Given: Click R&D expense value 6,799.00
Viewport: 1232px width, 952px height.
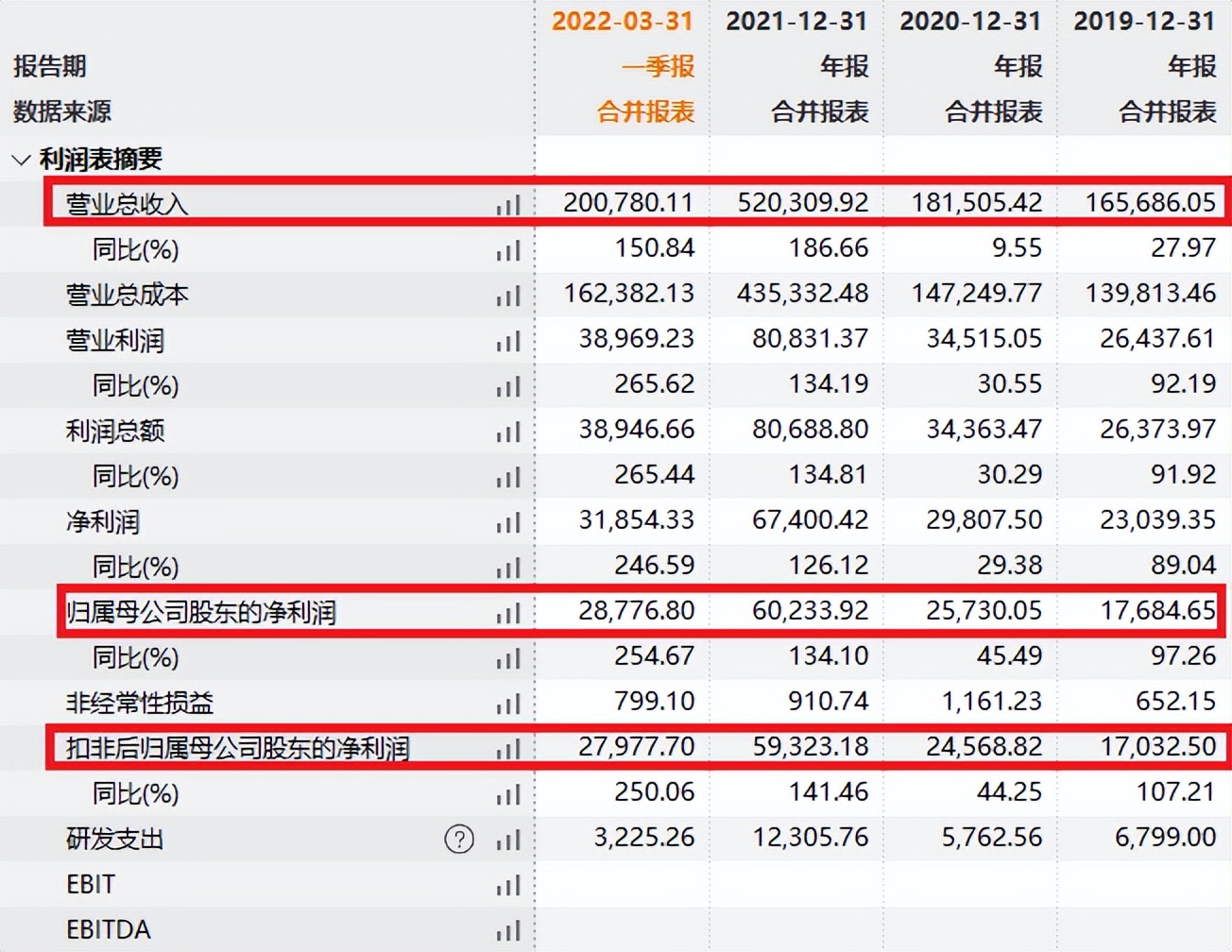Looking at the screenshot, I should 1165,837.
